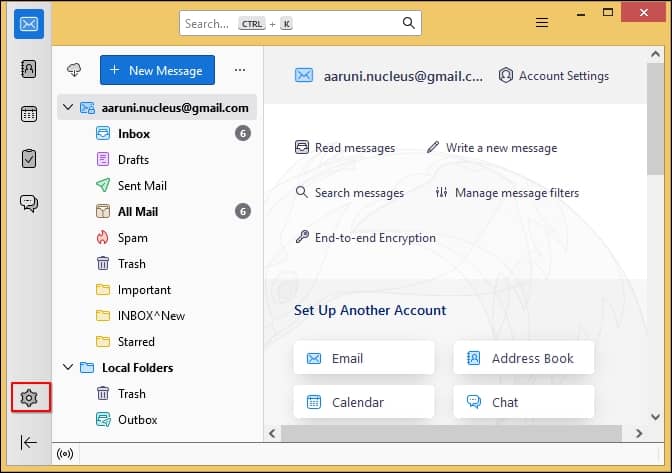Switch to the Tasks space icon
Screen dimensions: 672x473
(x=28, y=158)
